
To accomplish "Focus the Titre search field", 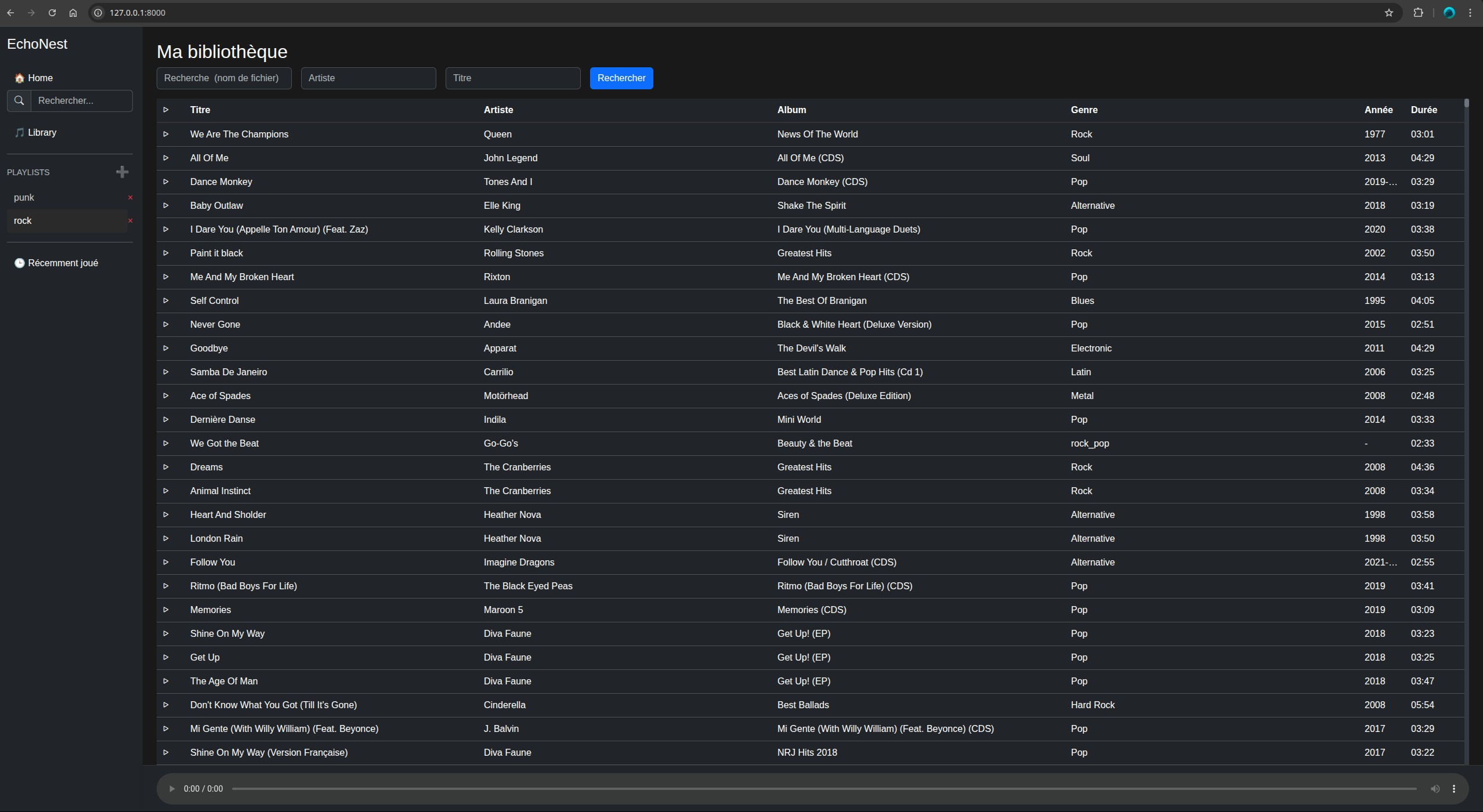I will [513, 78].
